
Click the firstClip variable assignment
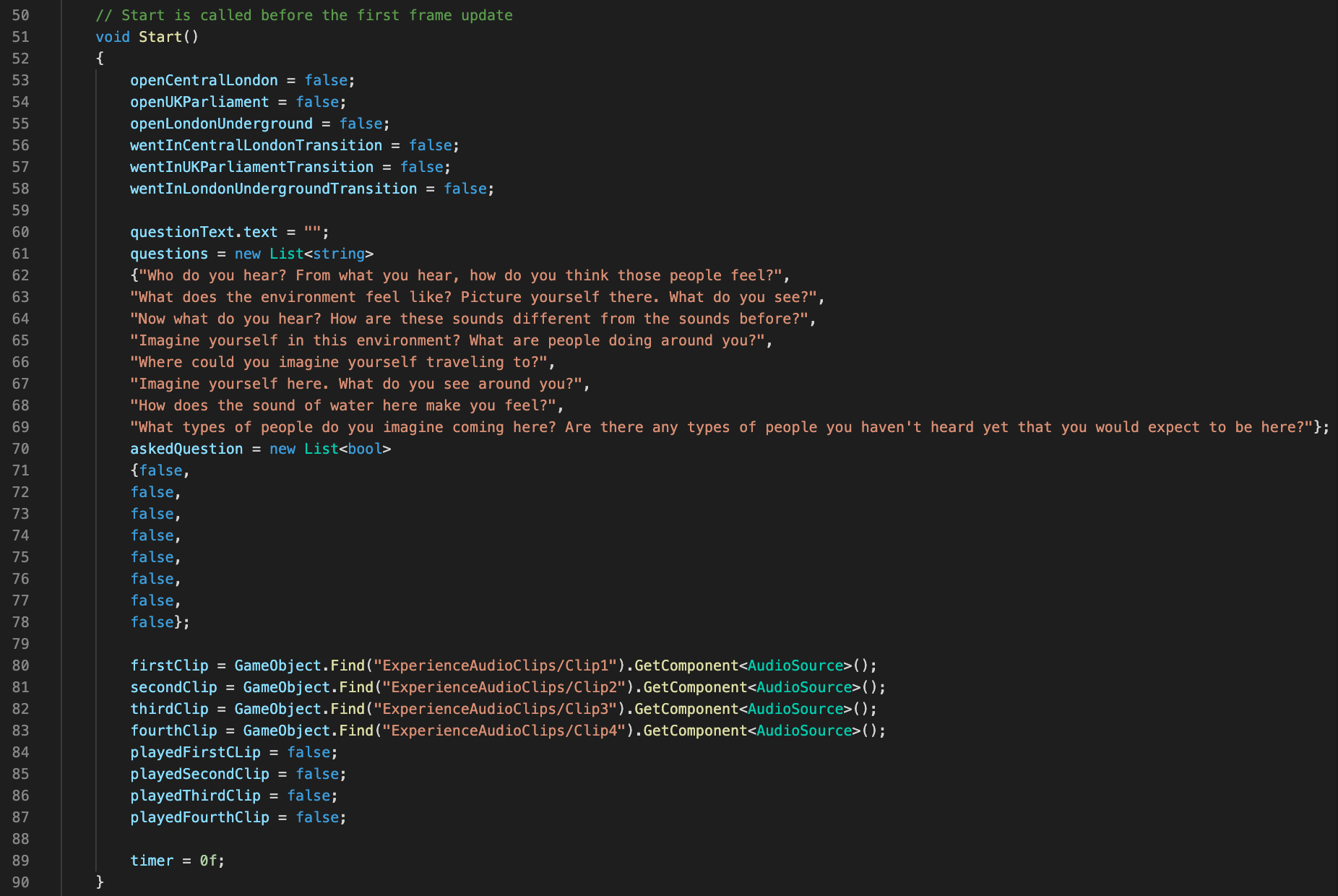169,665
